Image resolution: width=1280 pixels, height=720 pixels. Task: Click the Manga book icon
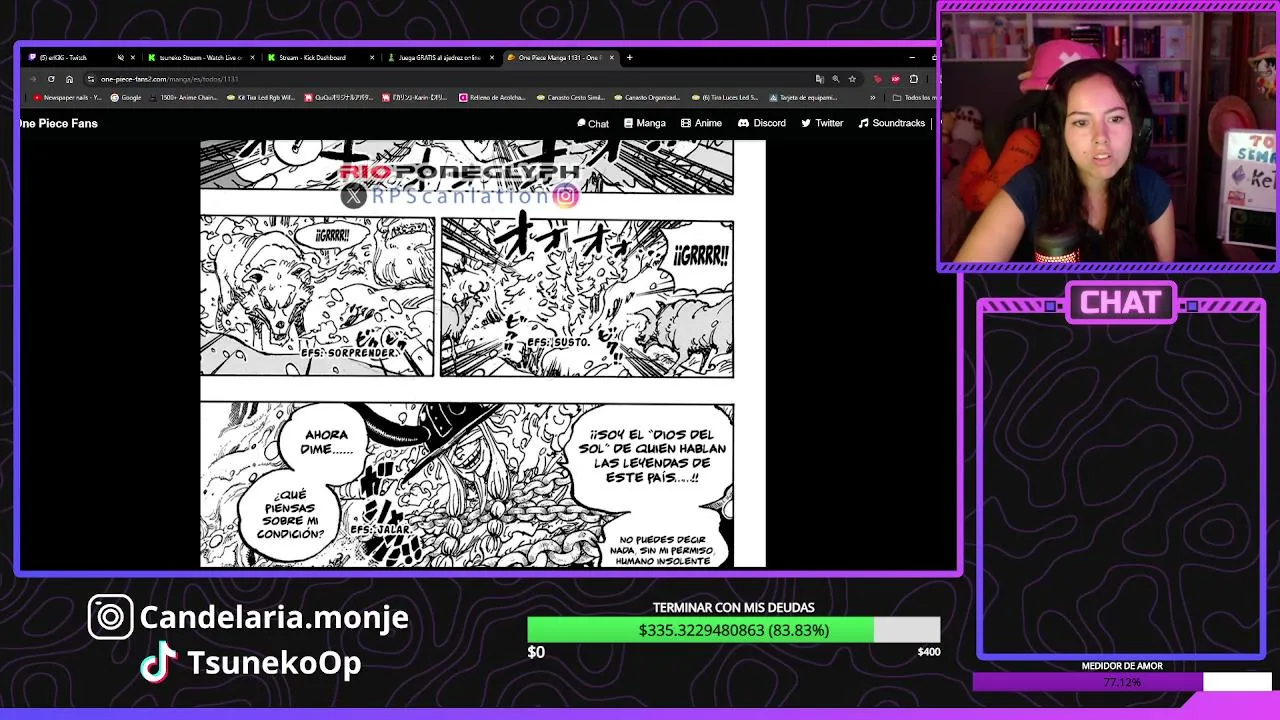point(628,123)
